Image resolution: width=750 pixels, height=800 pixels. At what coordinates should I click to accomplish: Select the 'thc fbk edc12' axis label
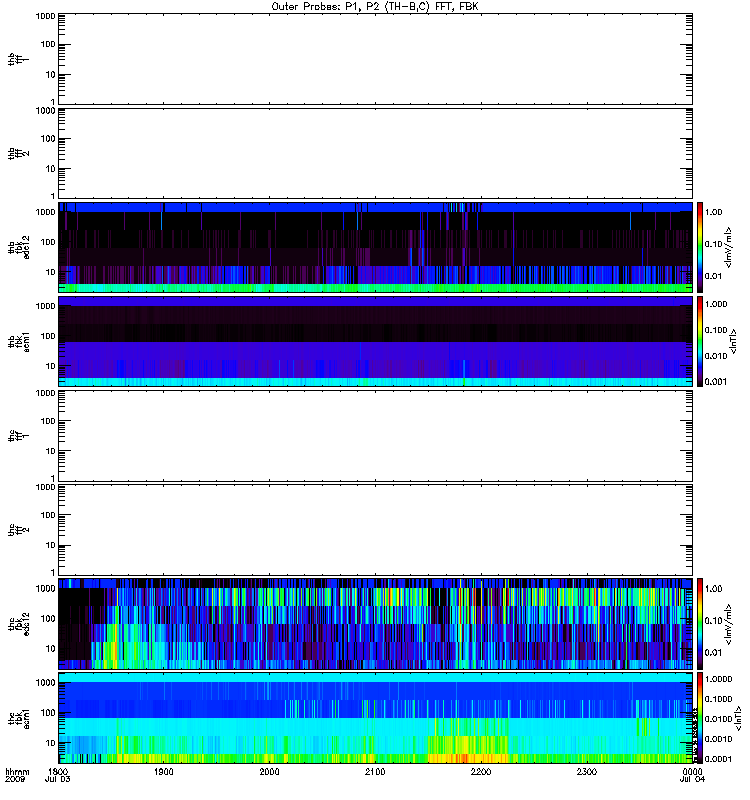(19, 624)
